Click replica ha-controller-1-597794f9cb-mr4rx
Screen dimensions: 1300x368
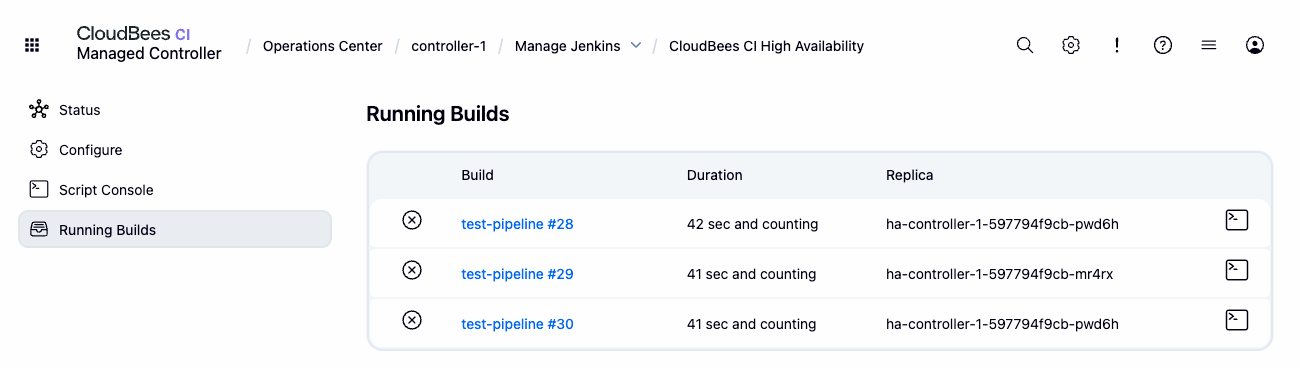1000,274
